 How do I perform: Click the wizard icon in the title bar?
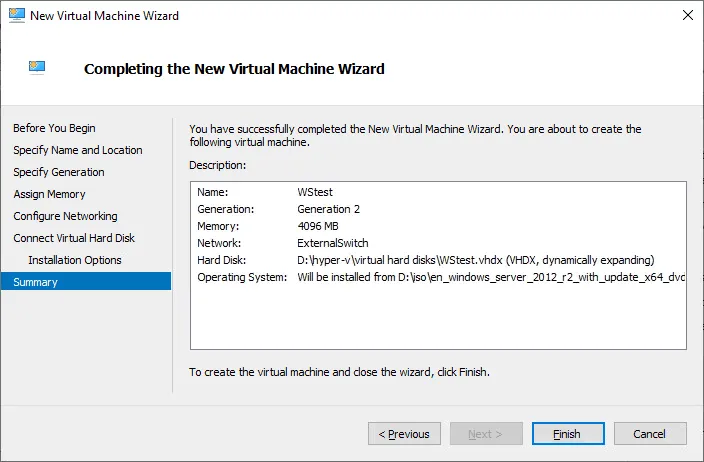point(17,15)
